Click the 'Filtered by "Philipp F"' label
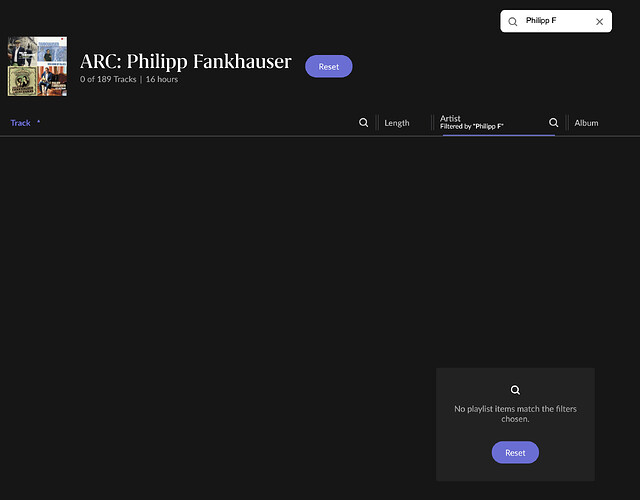 pos(472,127)
